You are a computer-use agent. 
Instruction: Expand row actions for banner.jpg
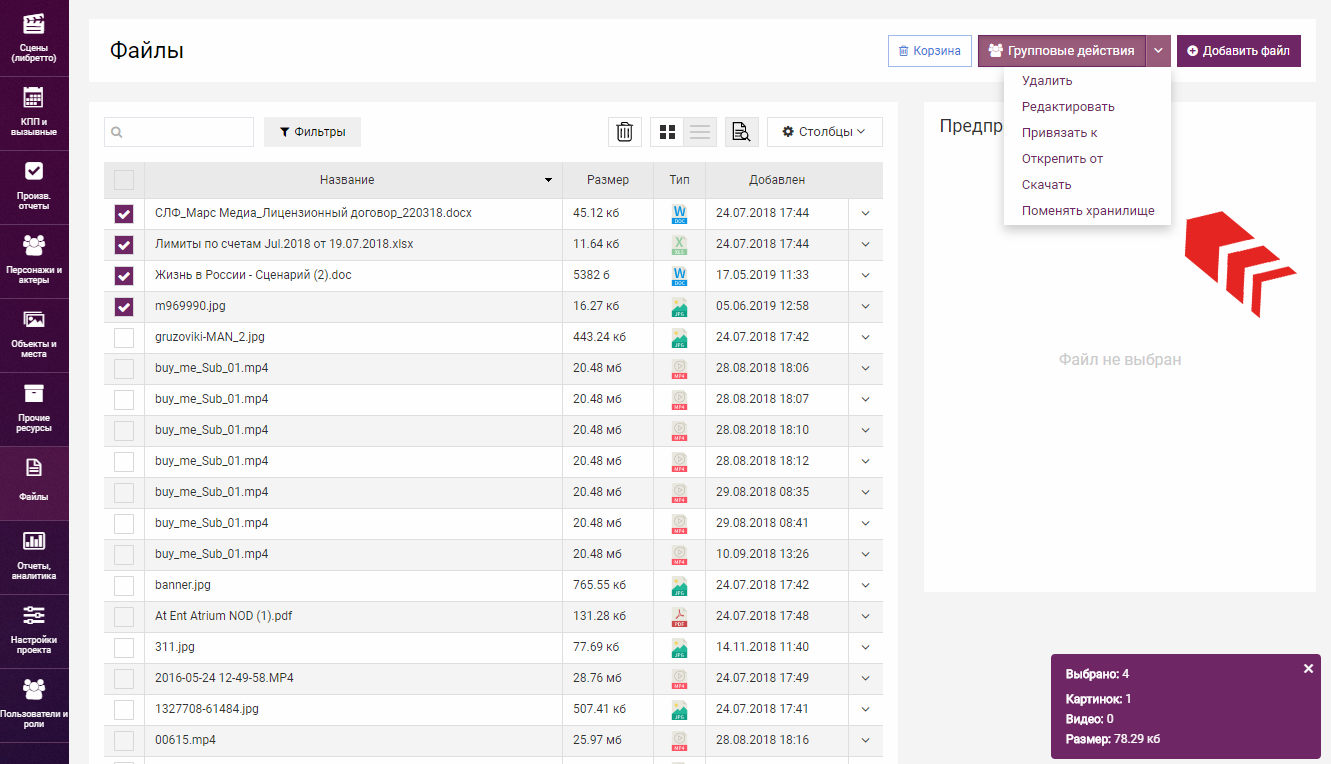pyautogui.click(x=865, y=585)
